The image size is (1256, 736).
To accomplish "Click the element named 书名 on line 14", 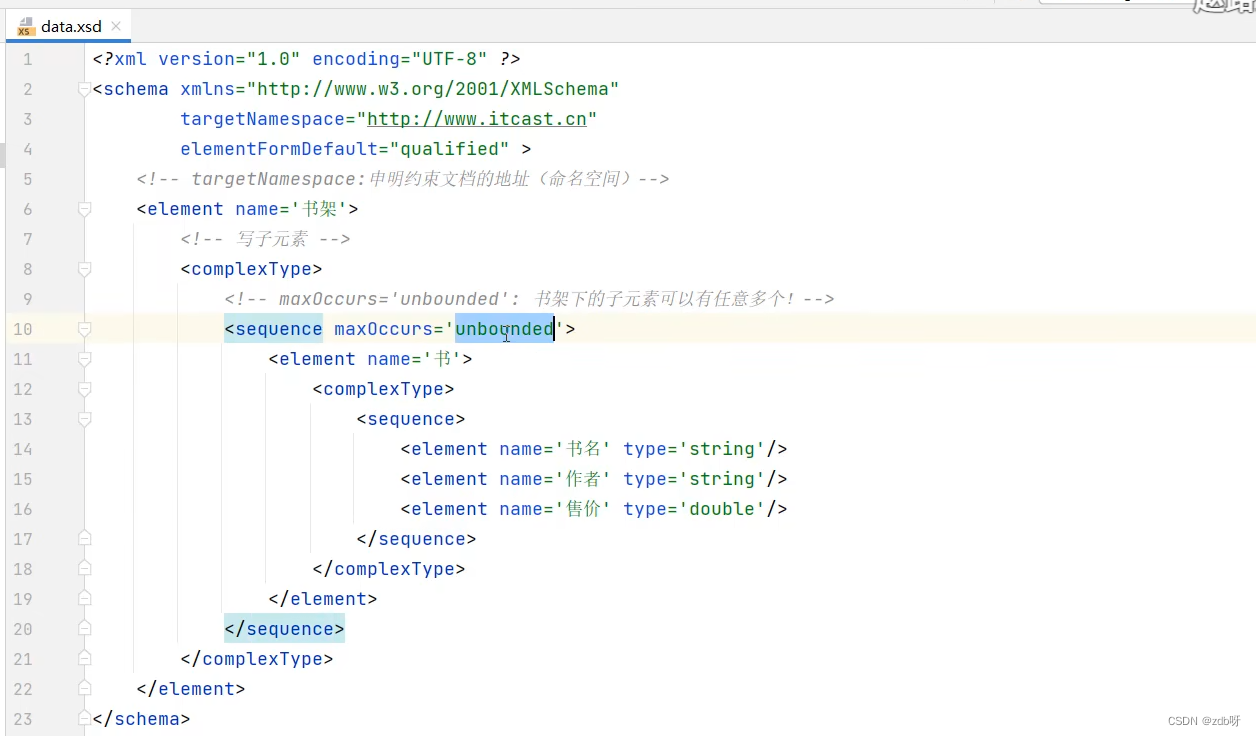I will (x=594, y=449).
